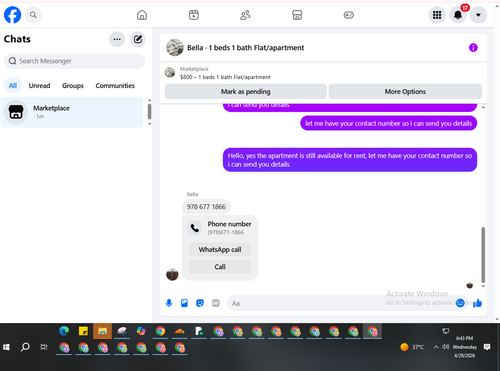The width and height of the screenshot is (500, 371).
Task: Click the 37°C weather widget
Action: pyautogui.click(x=412, y=347)
